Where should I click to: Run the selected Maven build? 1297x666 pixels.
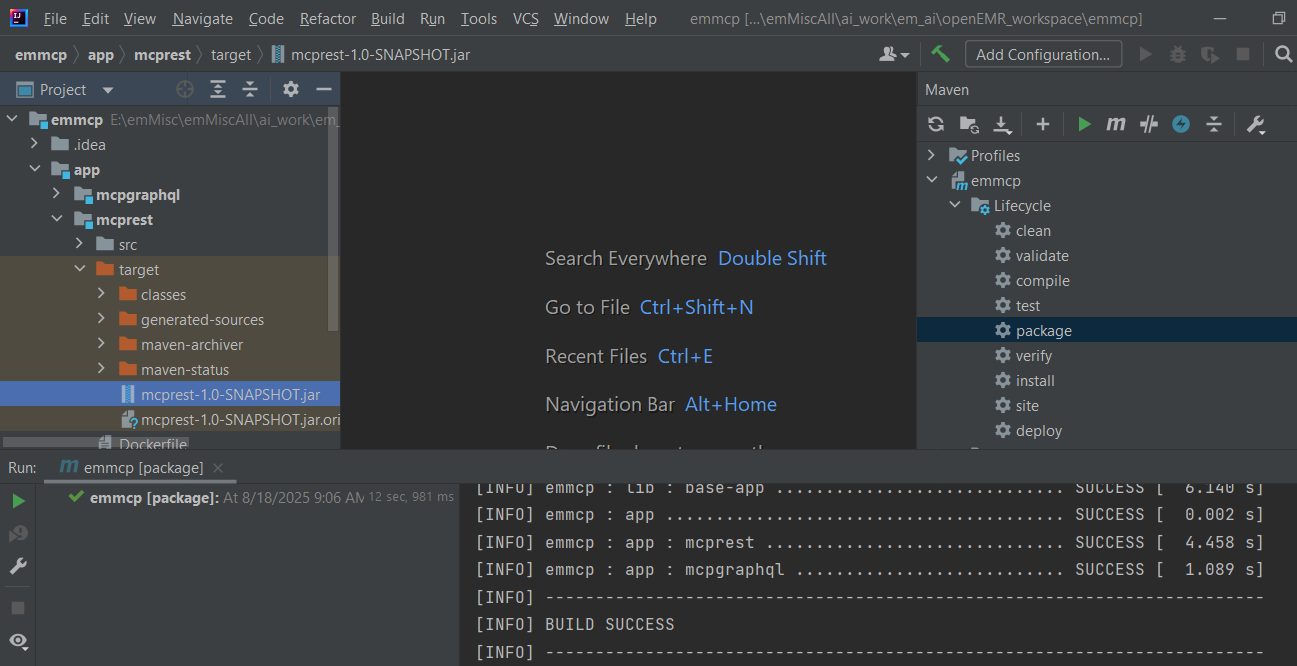click(x=1084, y=124)
